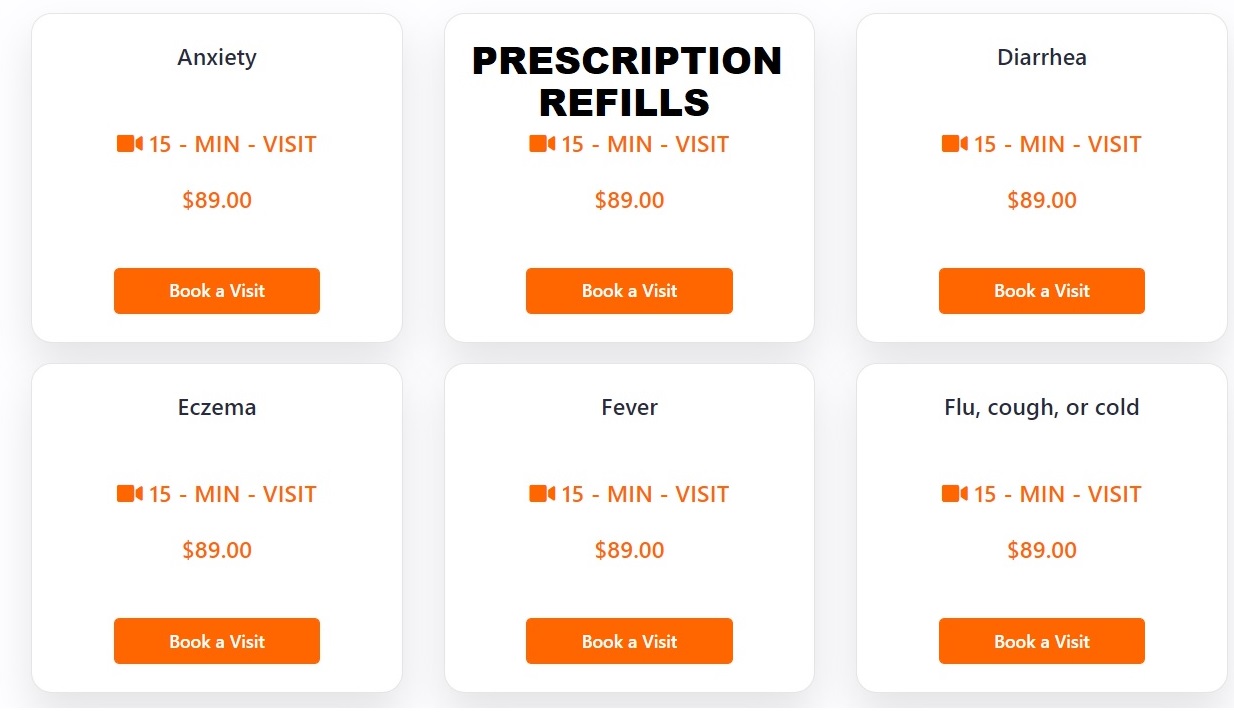Click the $89.00 price in Fever card
The height and width of the screenshot is (712, 1234).
(629, 550)
